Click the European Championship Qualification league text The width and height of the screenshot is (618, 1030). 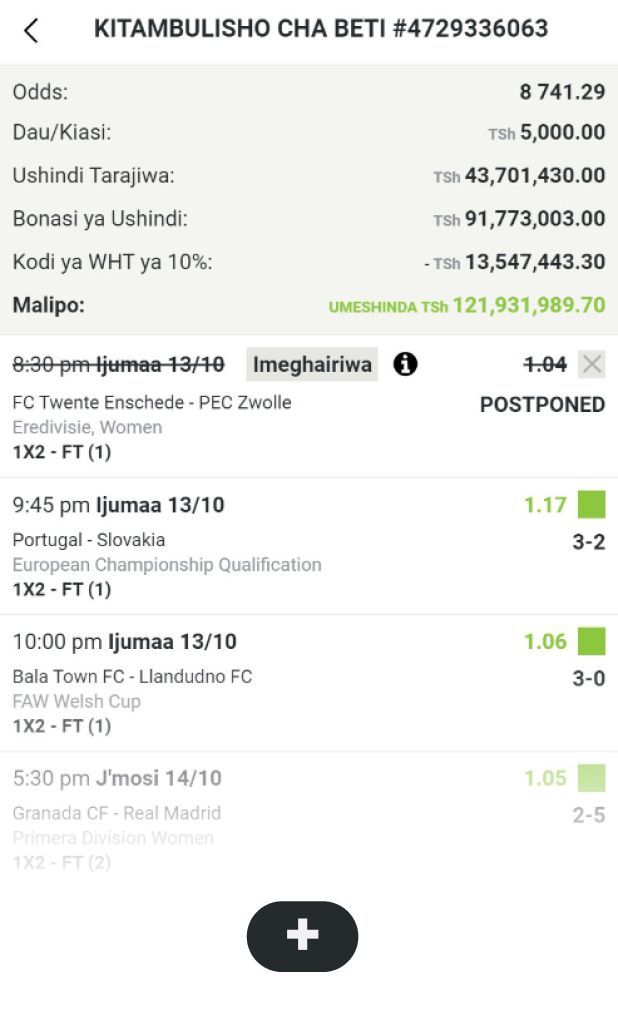point(167,565)
